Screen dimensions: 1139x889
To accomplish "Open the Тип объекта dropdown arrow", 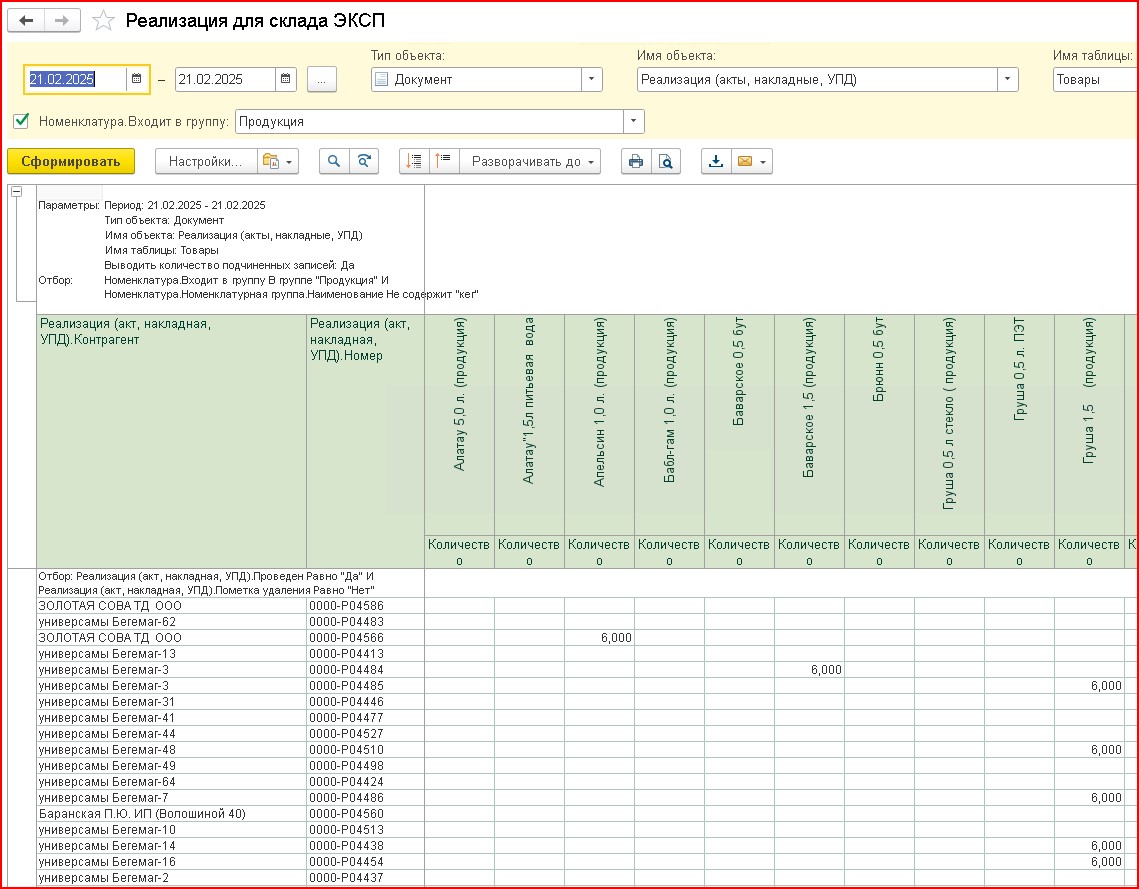I will [591, 79].
